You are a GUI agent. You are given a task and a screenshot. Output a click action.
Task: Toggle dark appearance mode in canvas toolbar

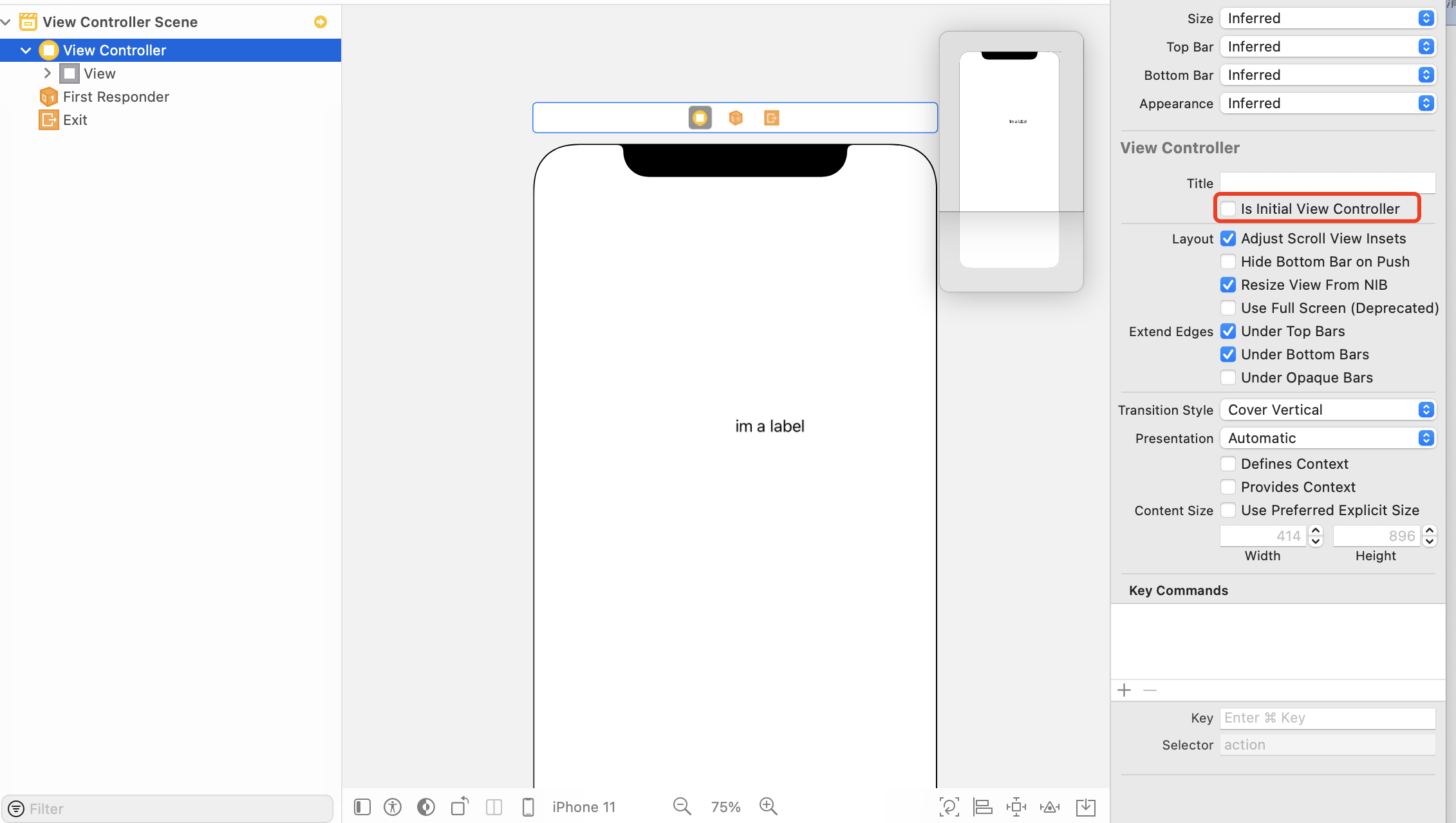tap(425, 806)
